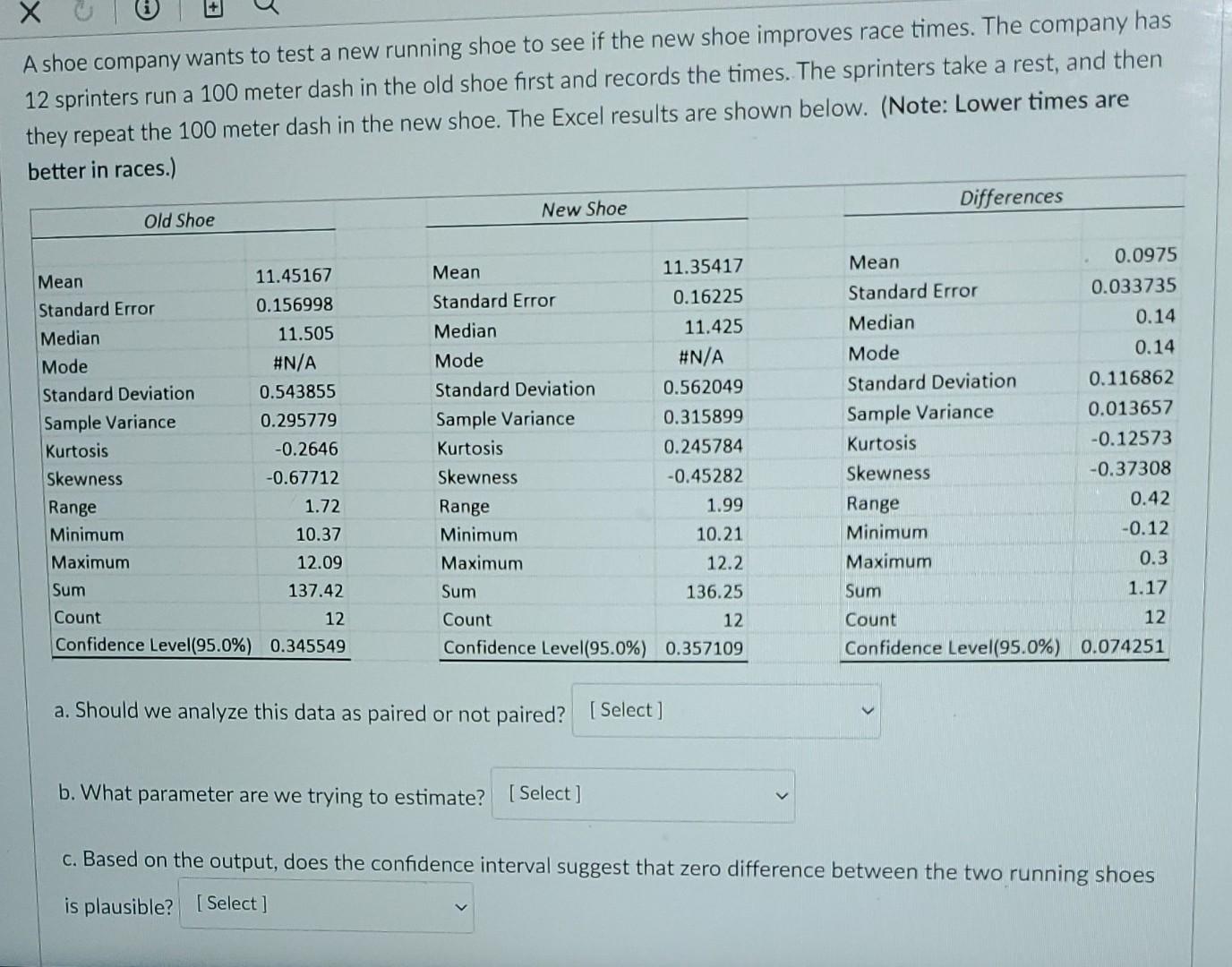Select Differences confidence level 0.074251

tap(1123, 646)
